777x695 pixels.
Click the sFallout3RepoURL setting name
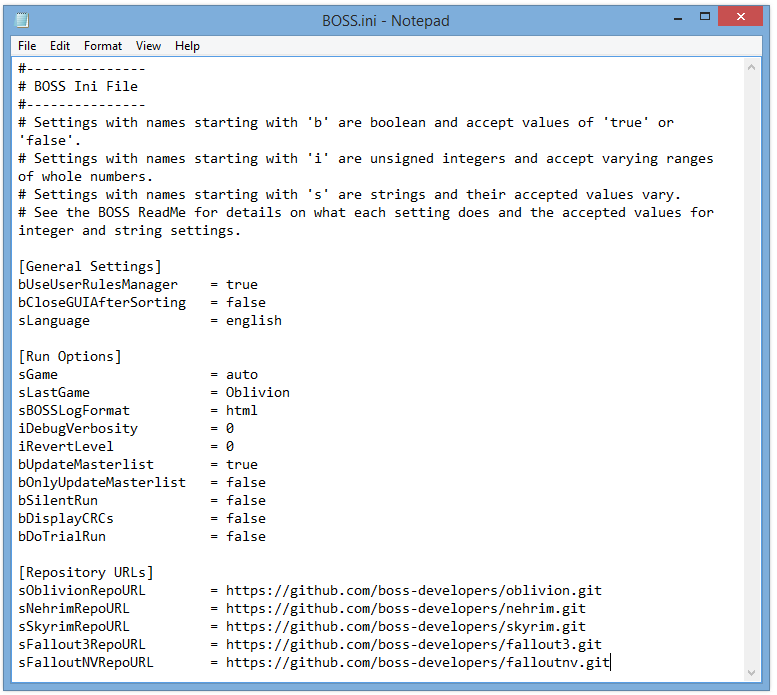point(82,644)
